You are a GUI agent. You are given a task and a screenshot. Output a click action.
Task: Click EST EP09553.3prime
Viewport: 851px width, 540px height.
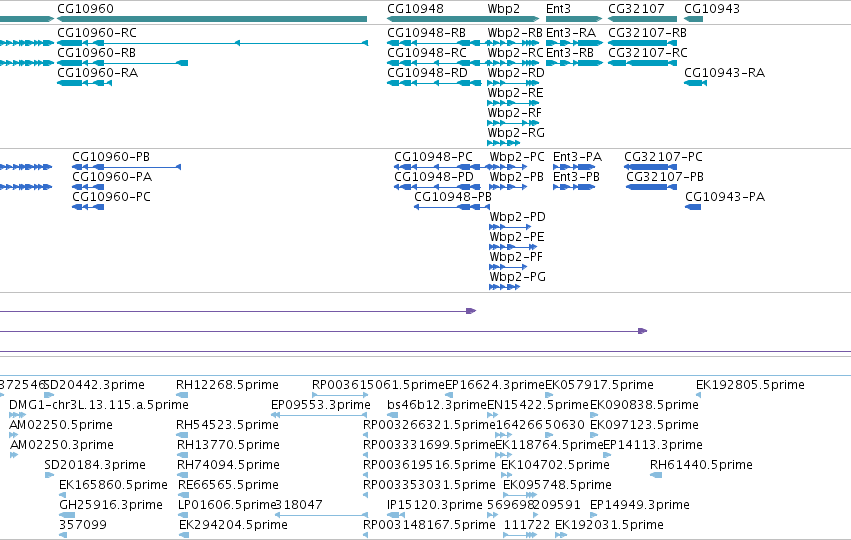(x=321, y=405)
